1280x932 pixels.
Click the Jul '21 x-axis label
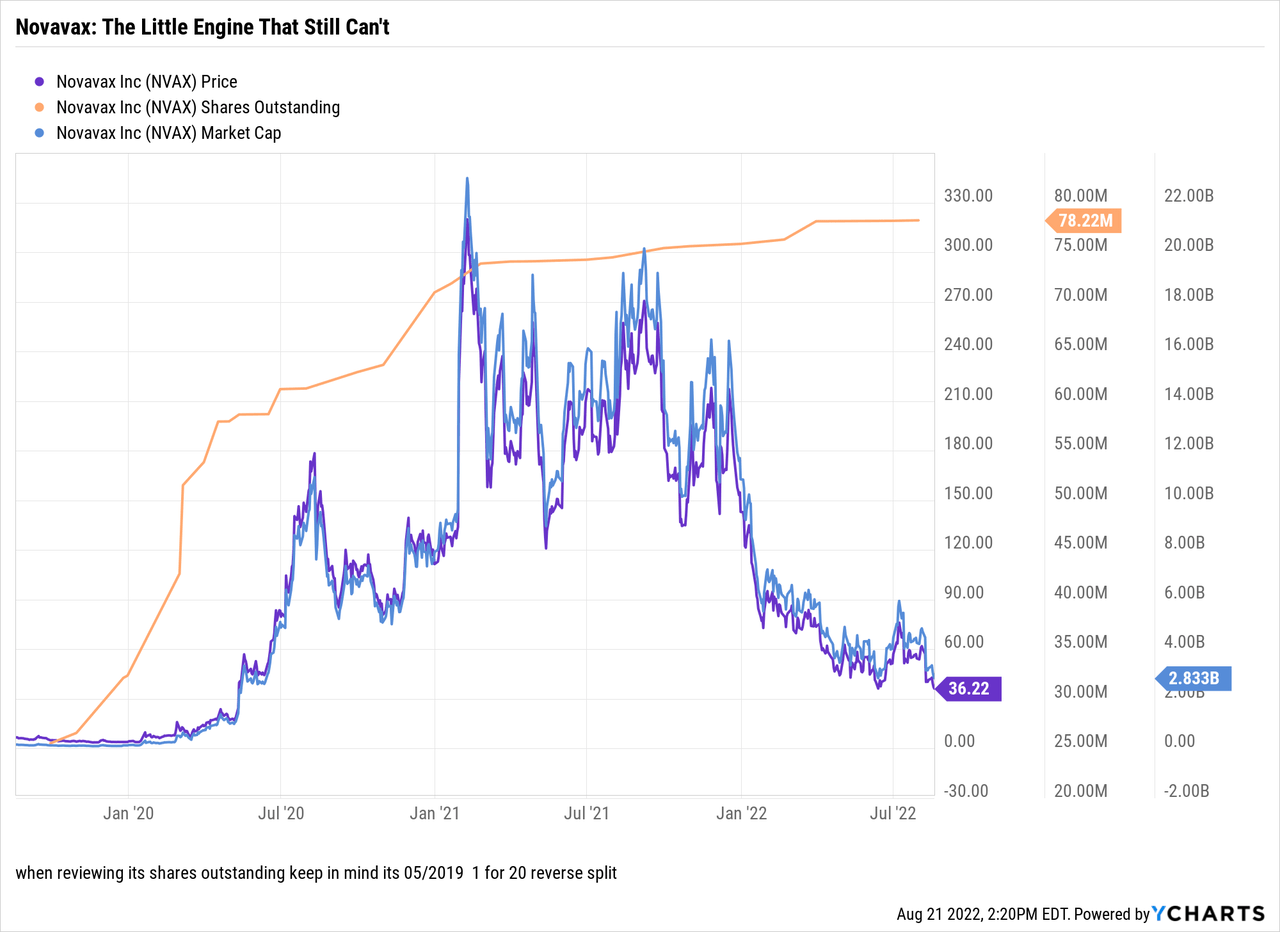[587, 813]
